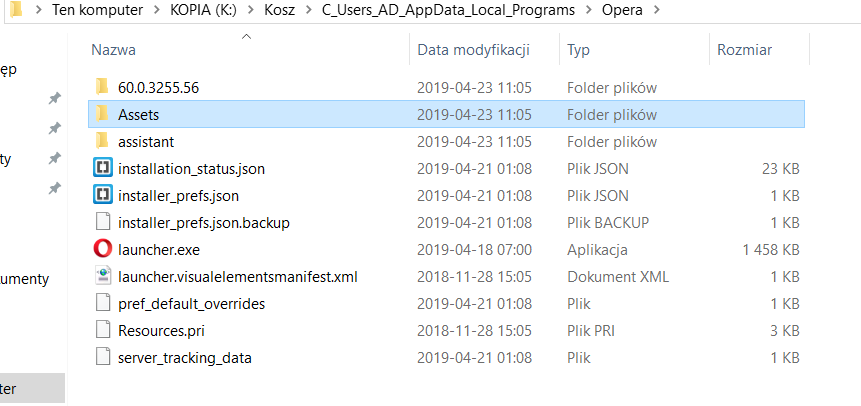
Task: Expand the chevron after Ten komputer
Action: (x=156, y=10)
